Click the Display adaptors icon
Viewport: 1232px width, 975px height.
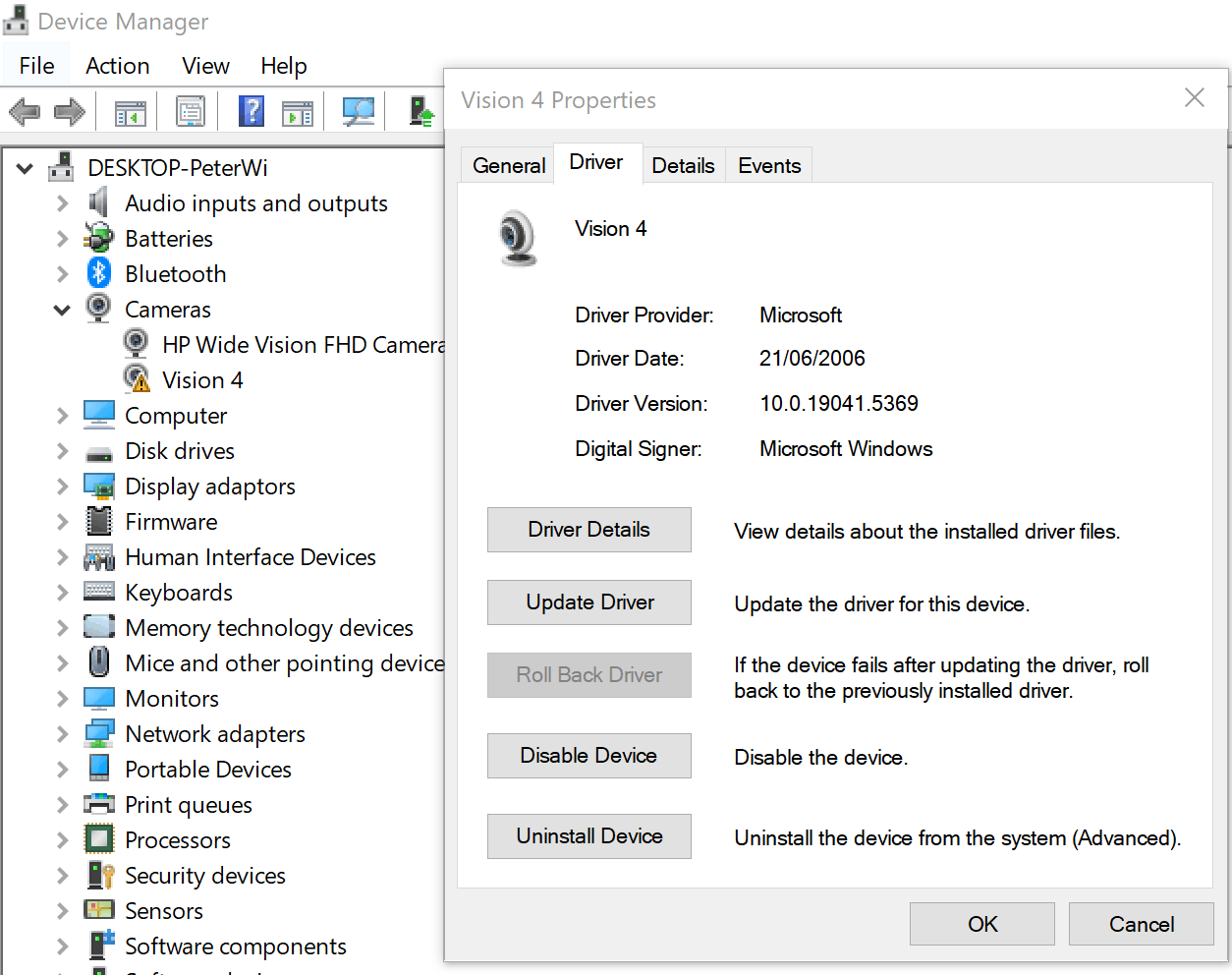[x=98, y=486]
